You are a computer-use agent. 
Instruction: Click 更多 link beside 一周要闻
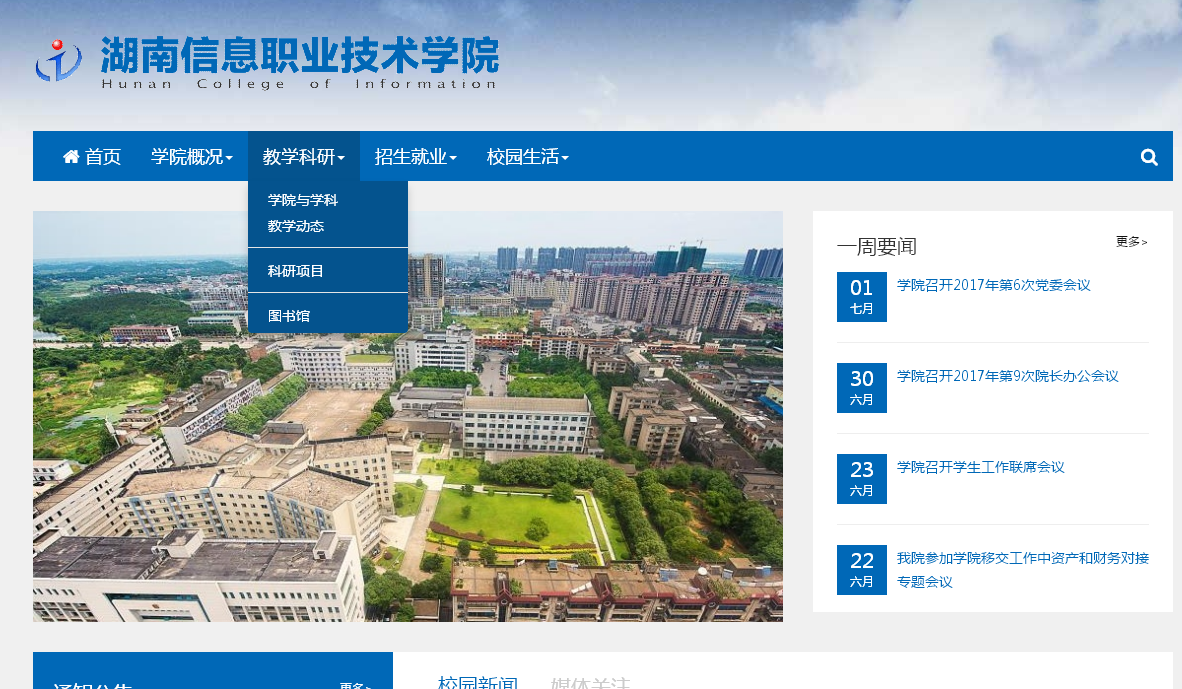pos(1131,242)
